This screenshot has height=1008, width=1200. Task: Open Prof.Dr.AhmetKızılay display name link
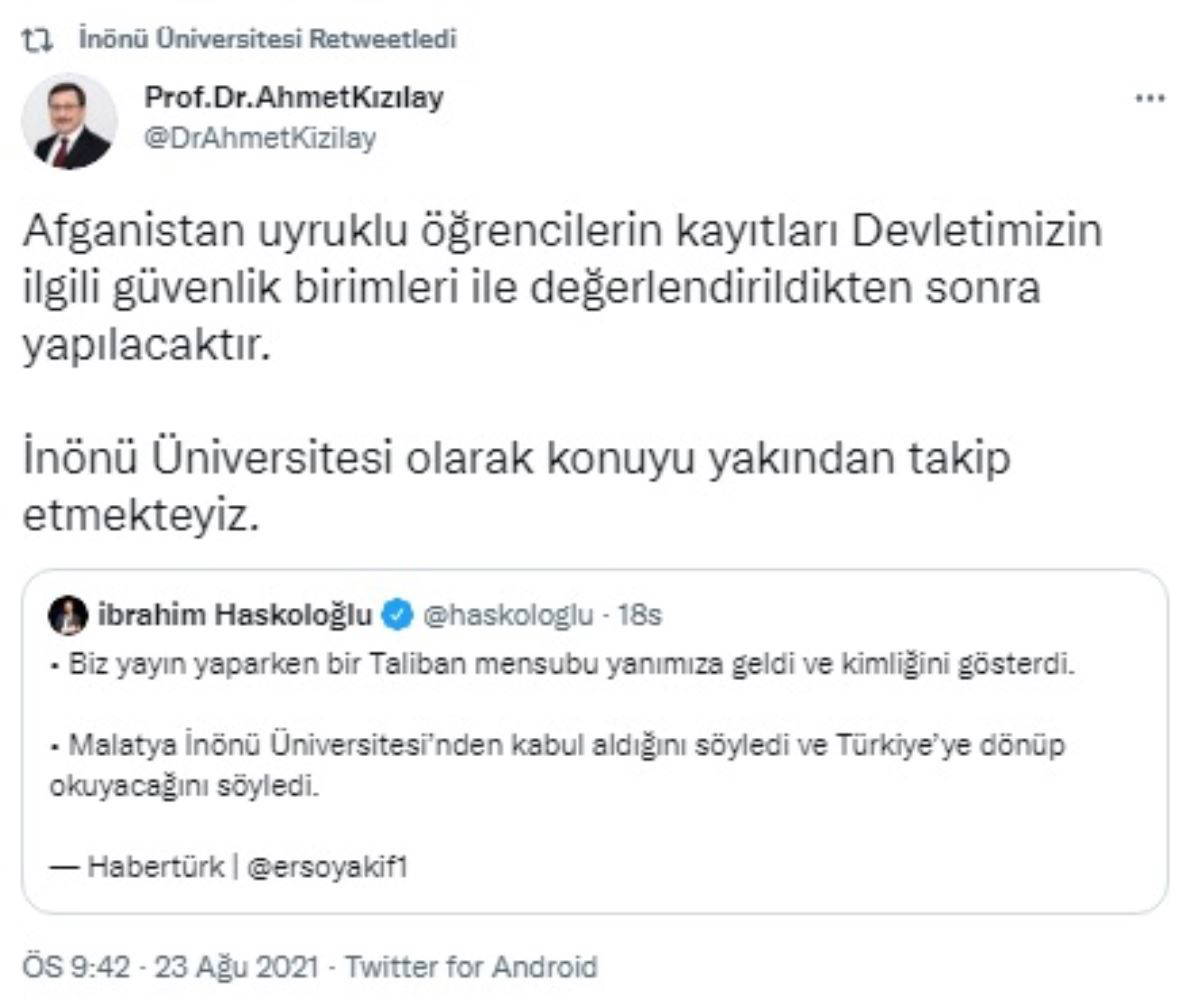coord(294,98)
